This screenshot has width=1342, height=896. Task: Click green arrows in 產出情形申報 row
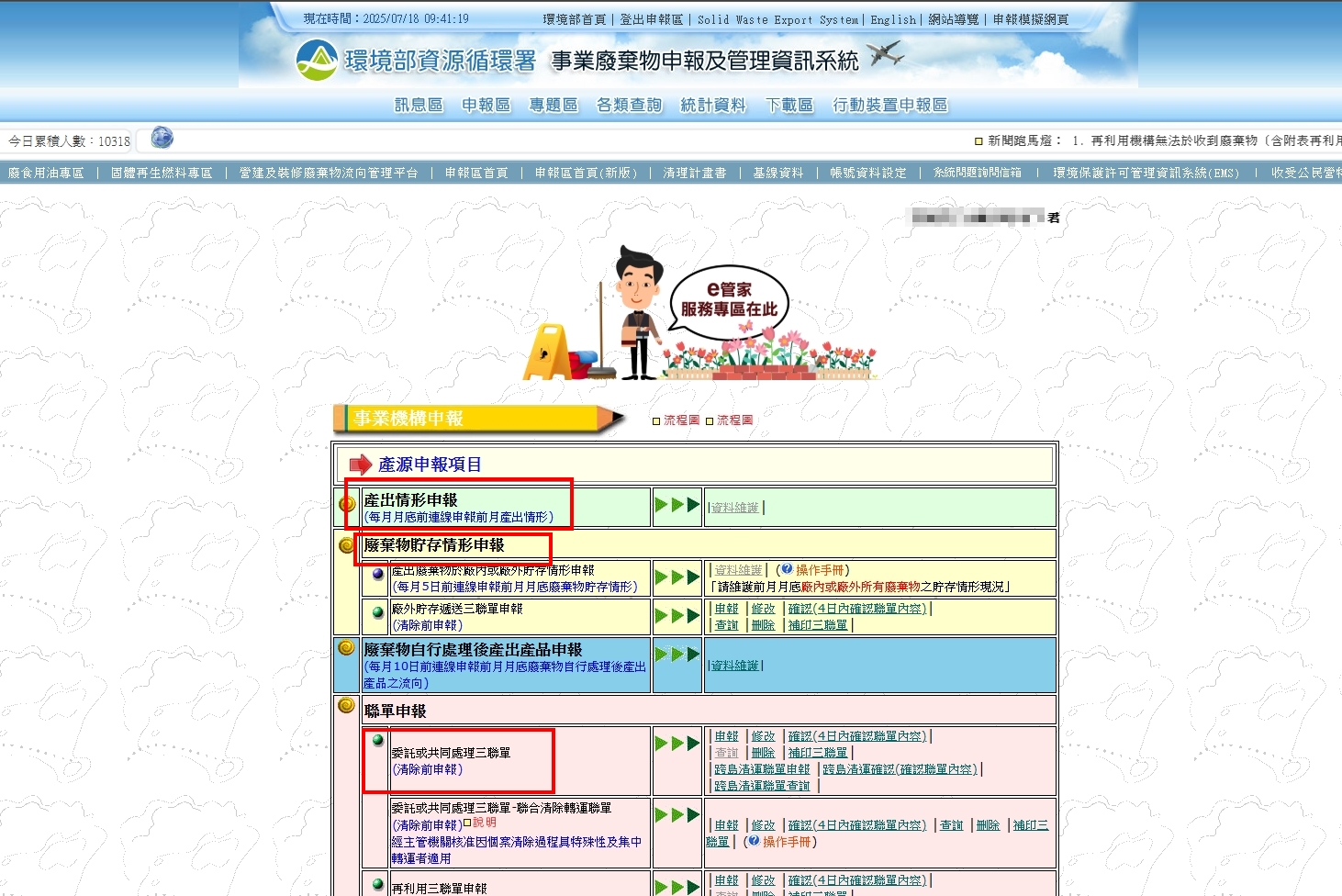click(x=677, y=505)
